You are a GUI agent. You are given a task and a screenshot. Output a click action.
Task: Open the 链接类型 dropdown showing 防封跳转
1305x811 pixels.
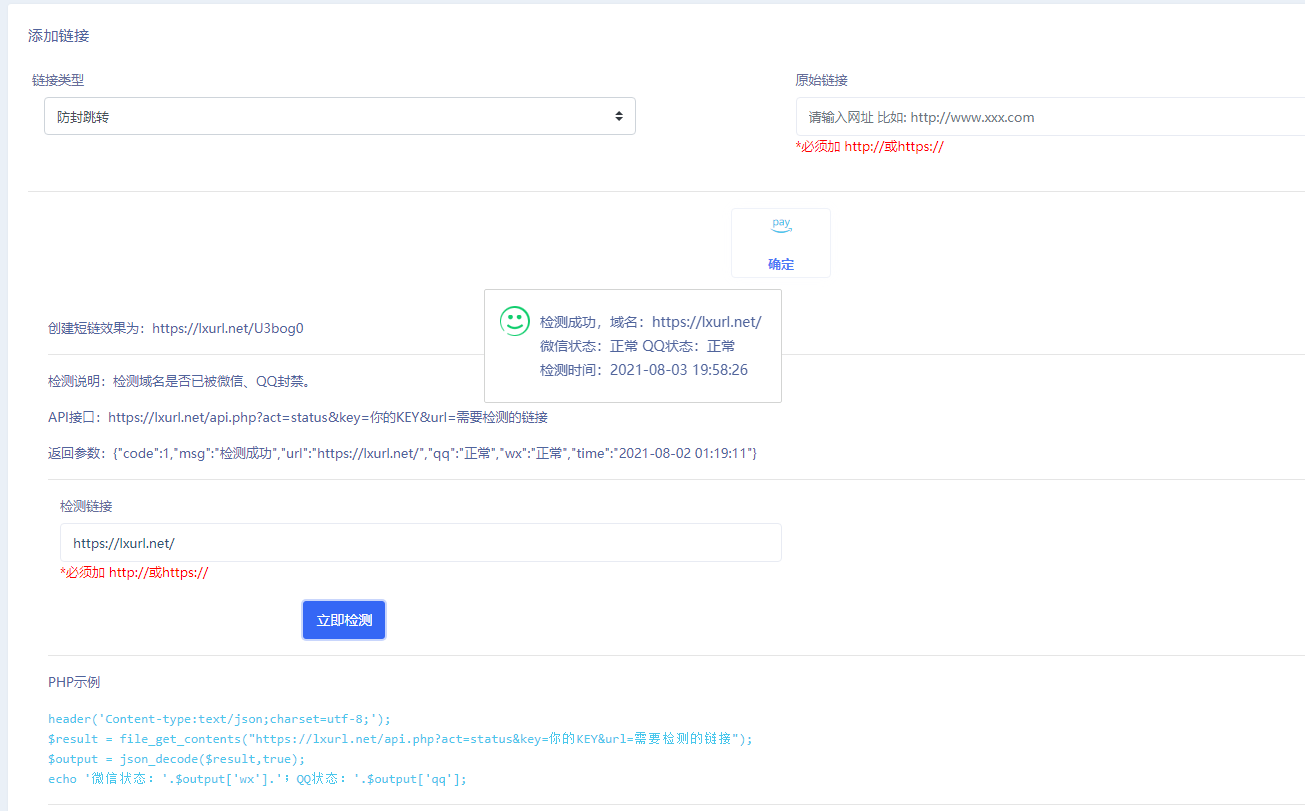pos(340,116)
